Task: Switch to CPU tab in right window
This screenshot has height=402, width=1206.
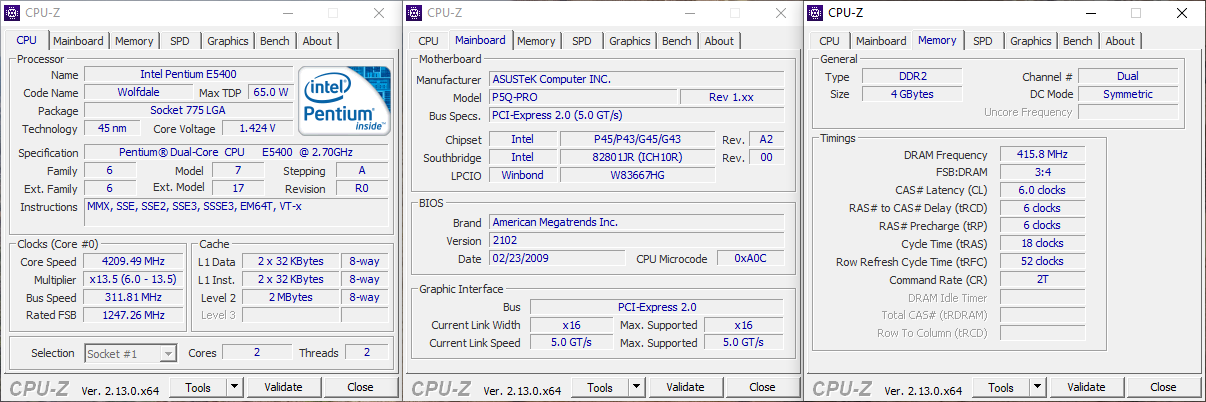Action: tap(829, 41)
